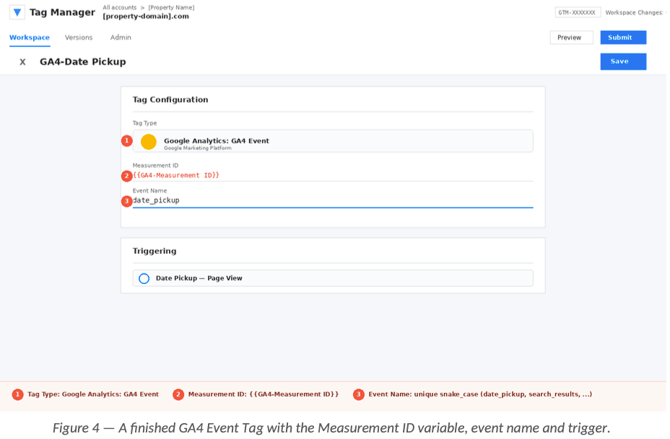Viewport: 670px width, 439px height.
Task: Click the Preview button
Action: click(571, 38)
